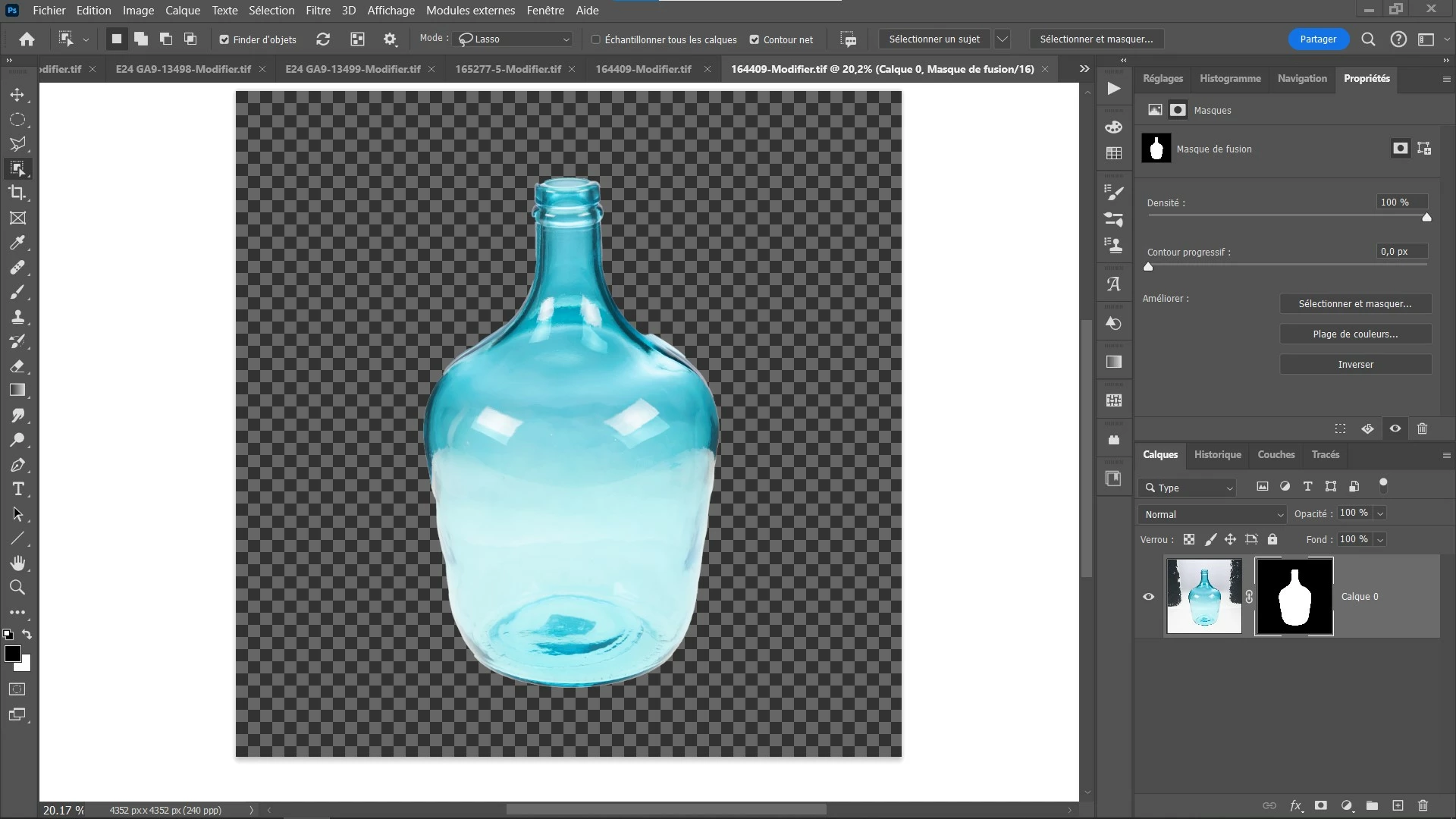Switch to the Historique tab
The image size is (1456, 819).
click(1217, 454)
